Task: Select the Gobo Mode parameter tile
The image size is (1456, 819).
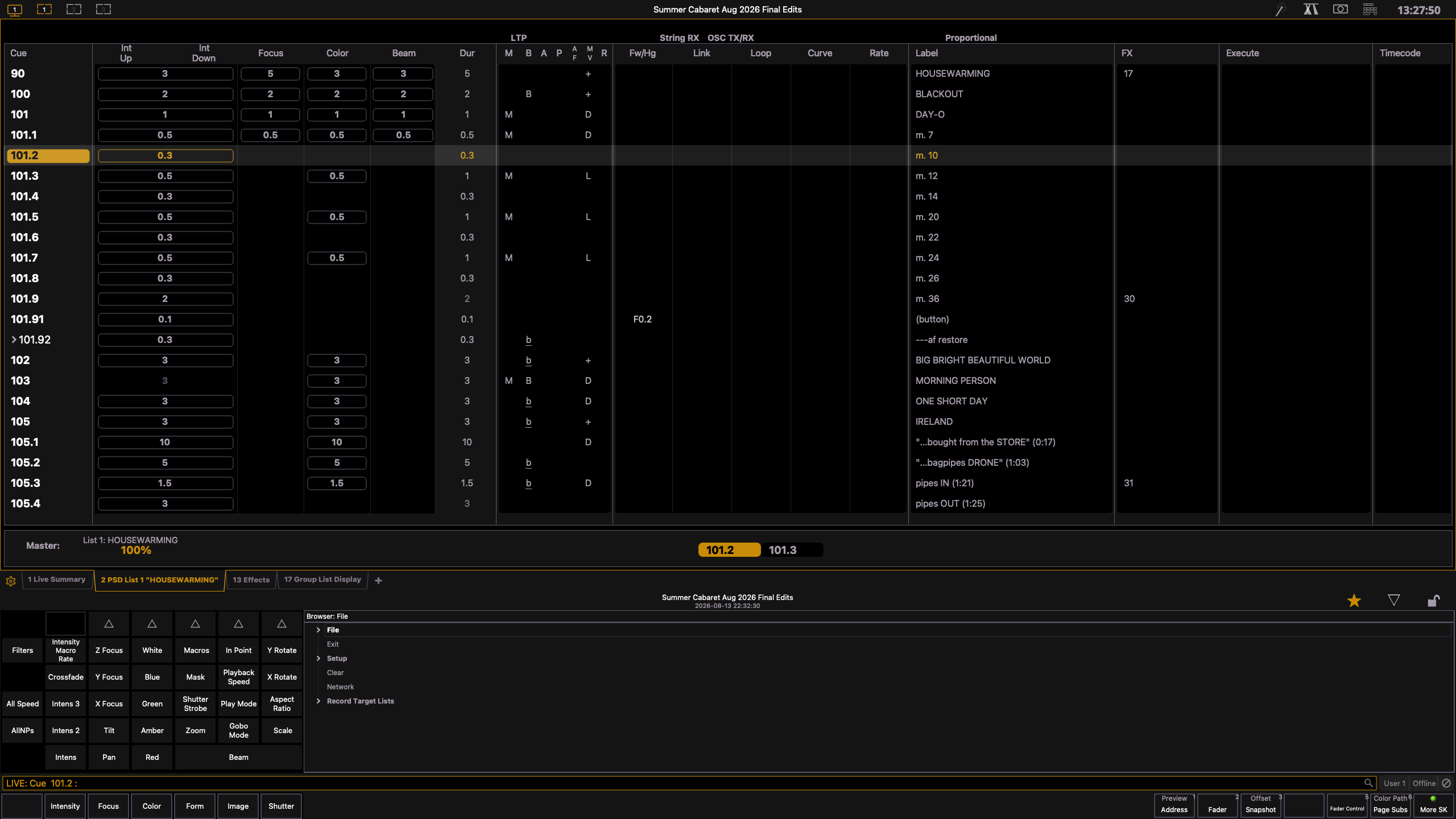Action: (239, 731)
